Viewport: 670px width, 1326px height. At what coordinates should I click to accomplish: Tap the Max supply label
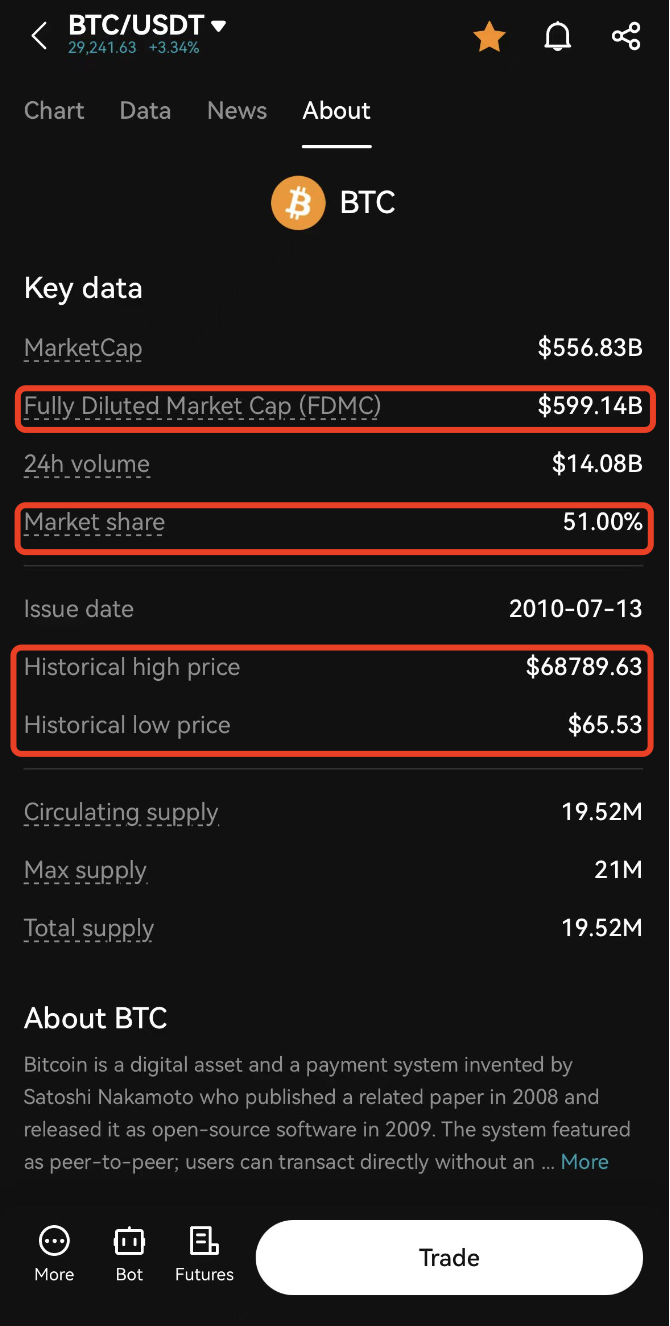[85, 871]
